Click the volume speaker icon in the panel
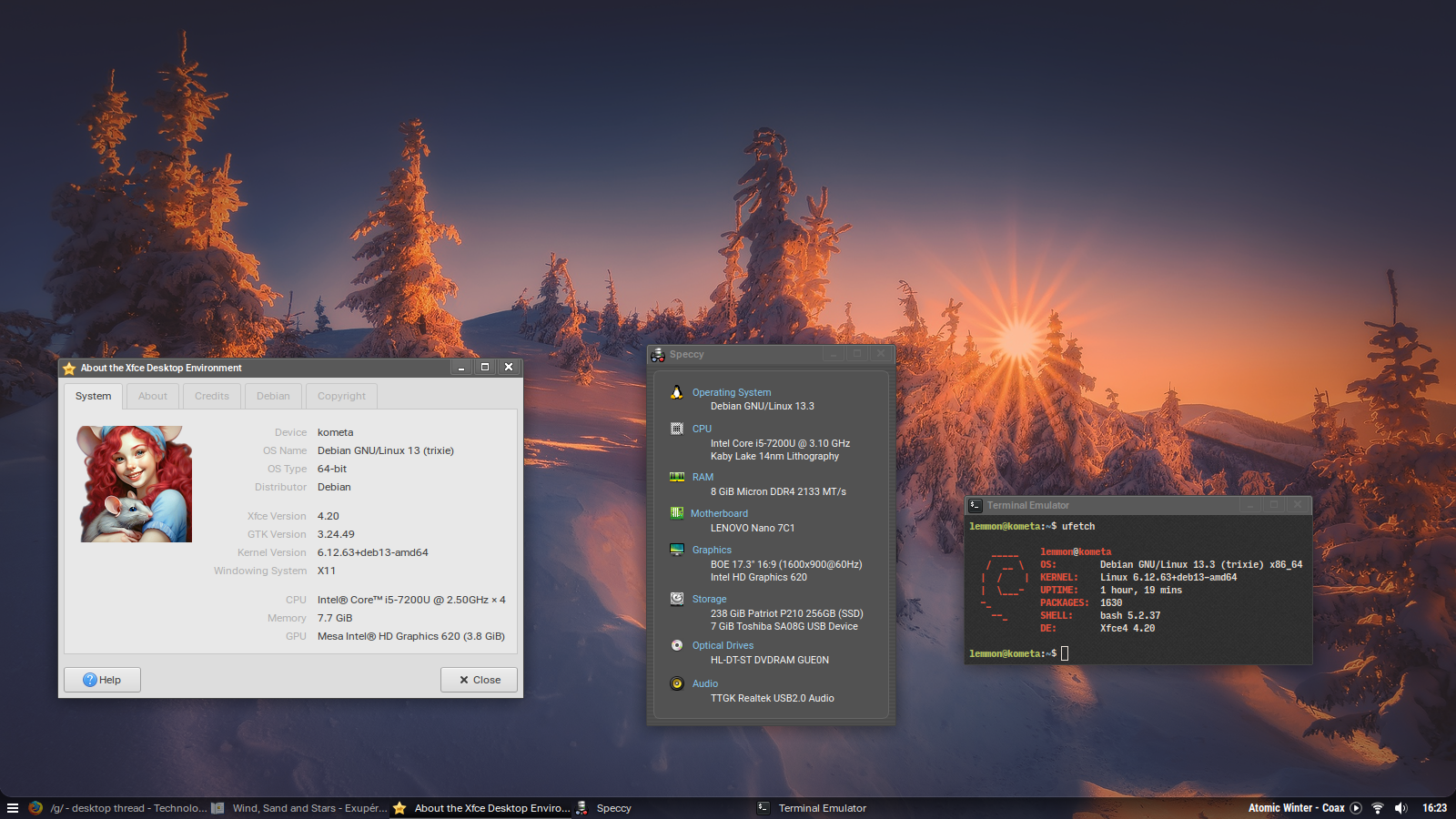The height and width of the screenshot is (819, 1456). 1401,808
